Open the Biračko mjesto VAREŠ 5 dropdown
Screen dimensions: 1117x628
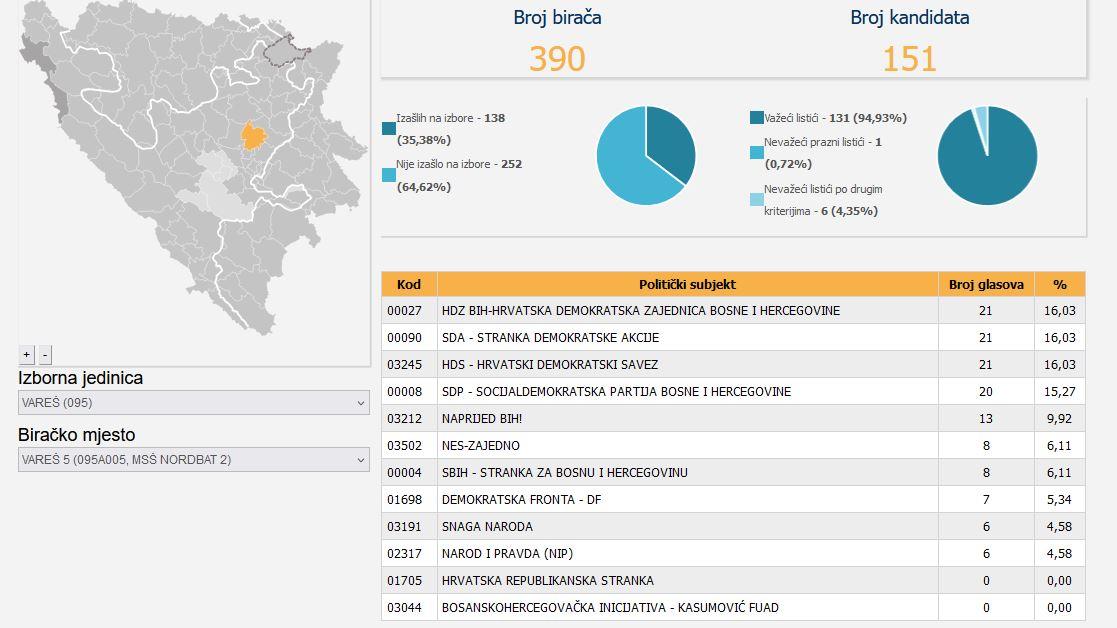click(x=194, y=459)
